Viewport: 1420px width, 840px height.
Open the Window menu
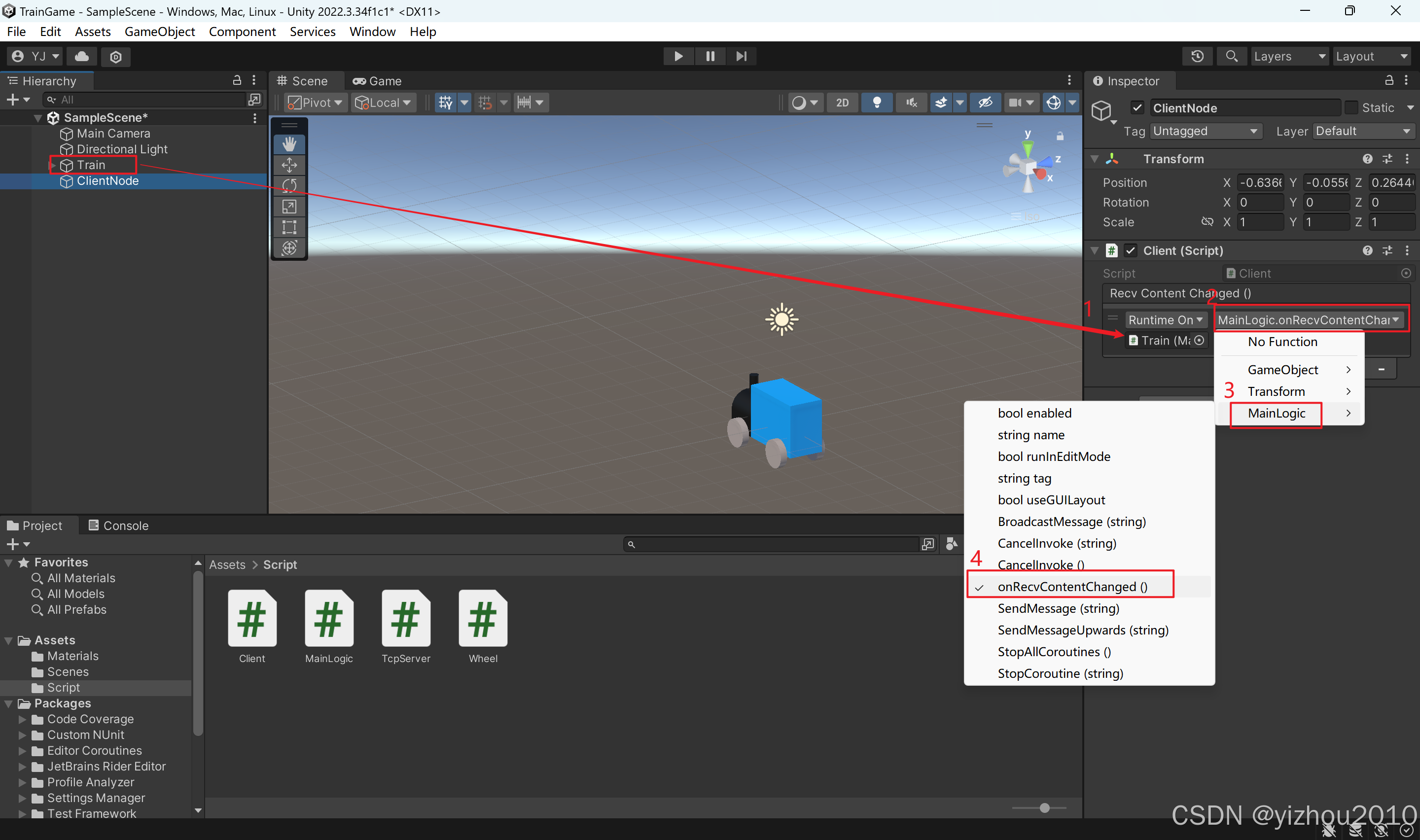[372, 32]
